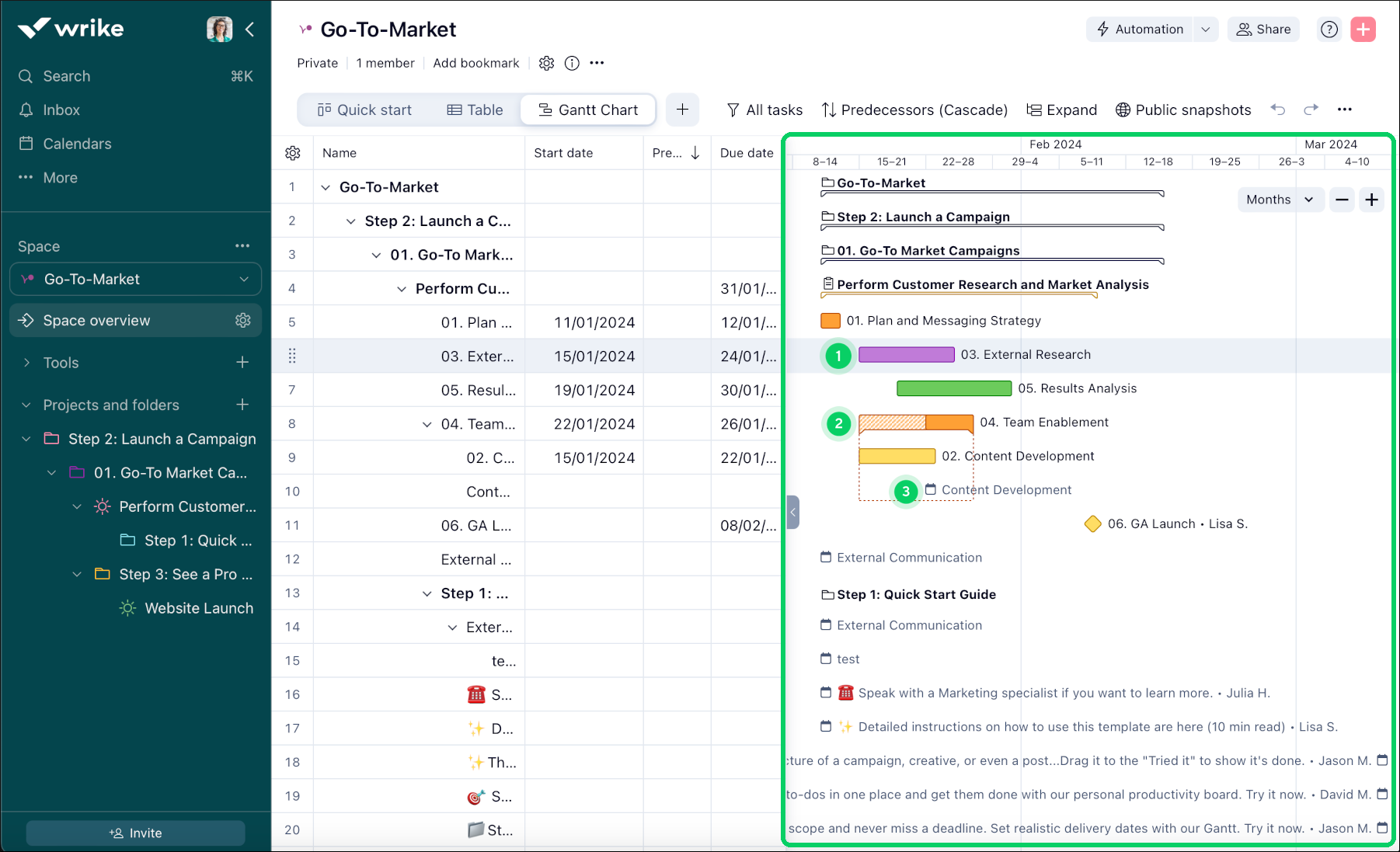Collapse the table panel handle
The height and width of the screenshot is (852, 1400).
coord(792,513)
